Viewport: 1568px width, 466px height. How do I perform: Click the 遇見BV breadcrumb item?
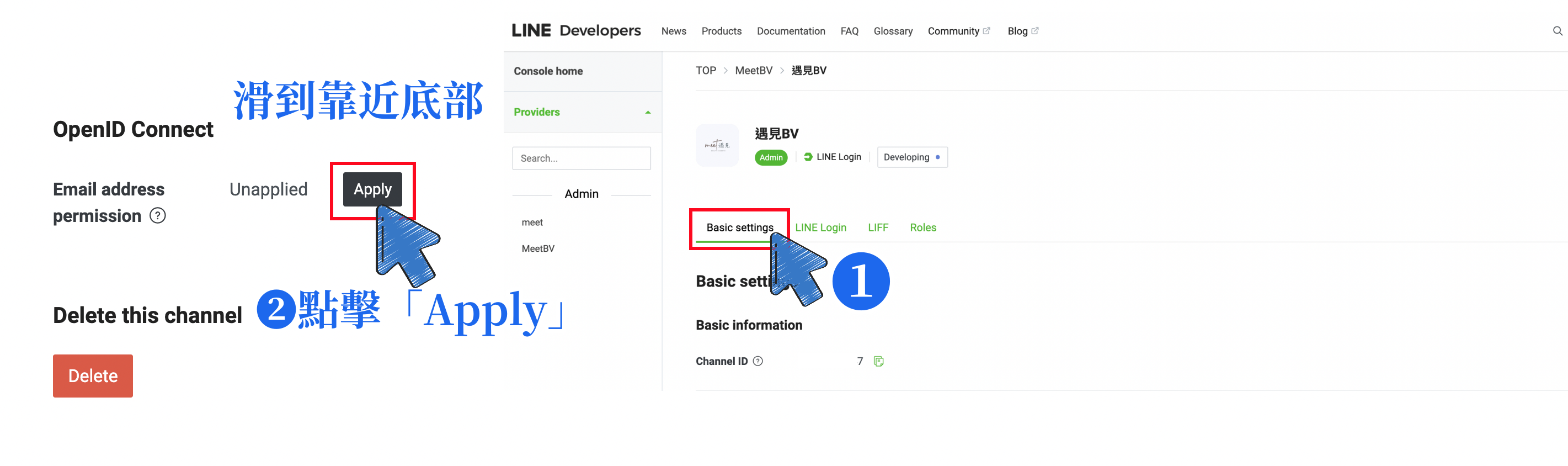[x=808, y=71]
